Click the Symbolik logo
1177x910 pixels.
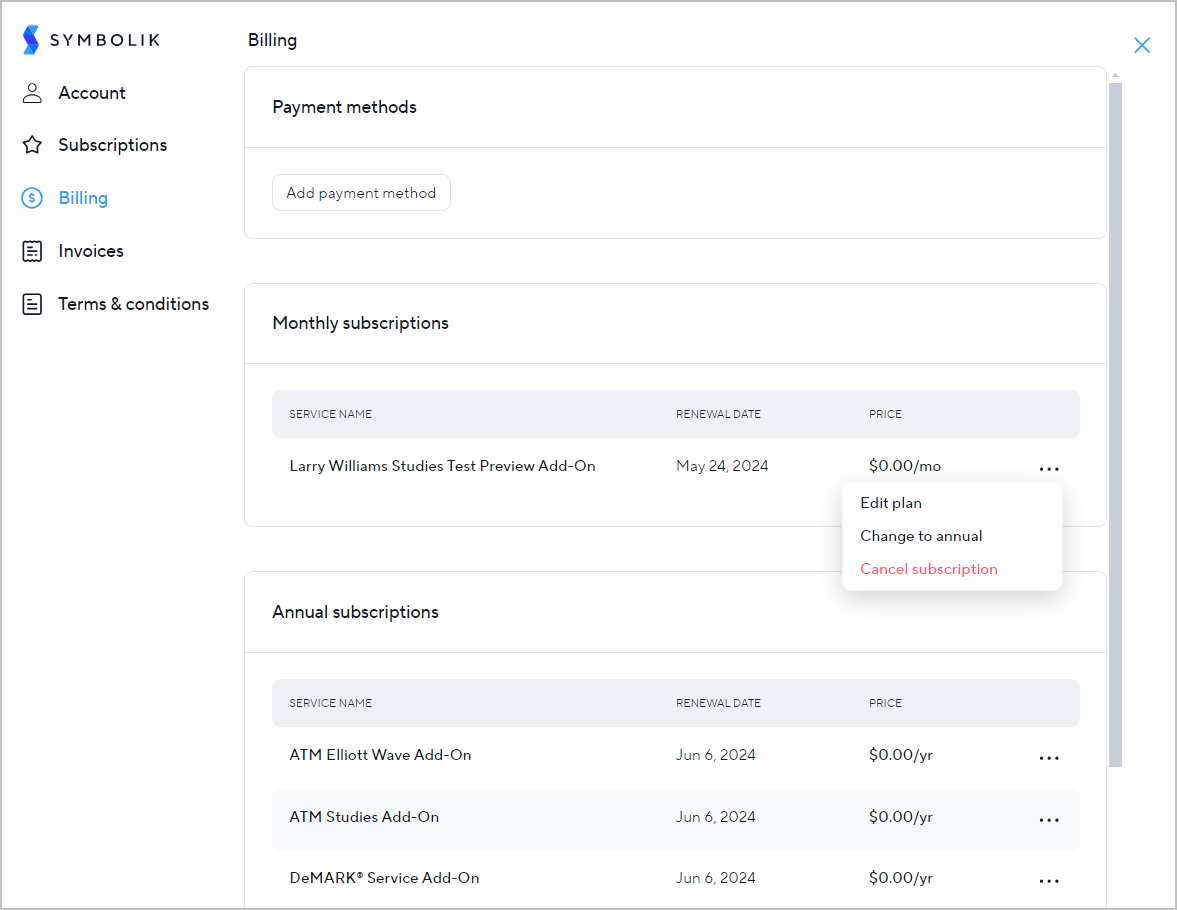[x=91, y=40]
